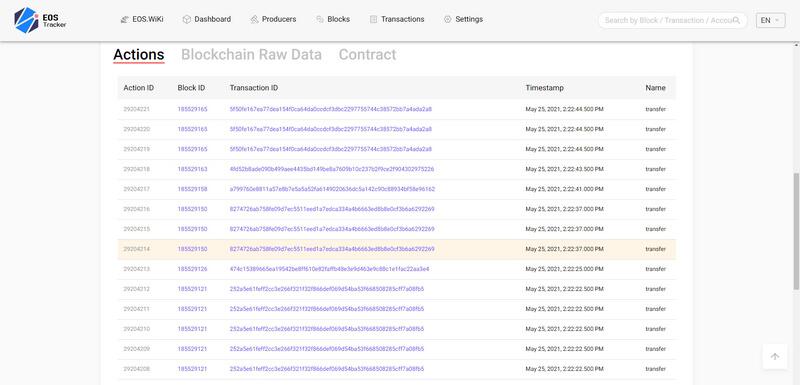Click the Block ID column header
Viewport: 800px width, 385px height.
tap(191, 88)
